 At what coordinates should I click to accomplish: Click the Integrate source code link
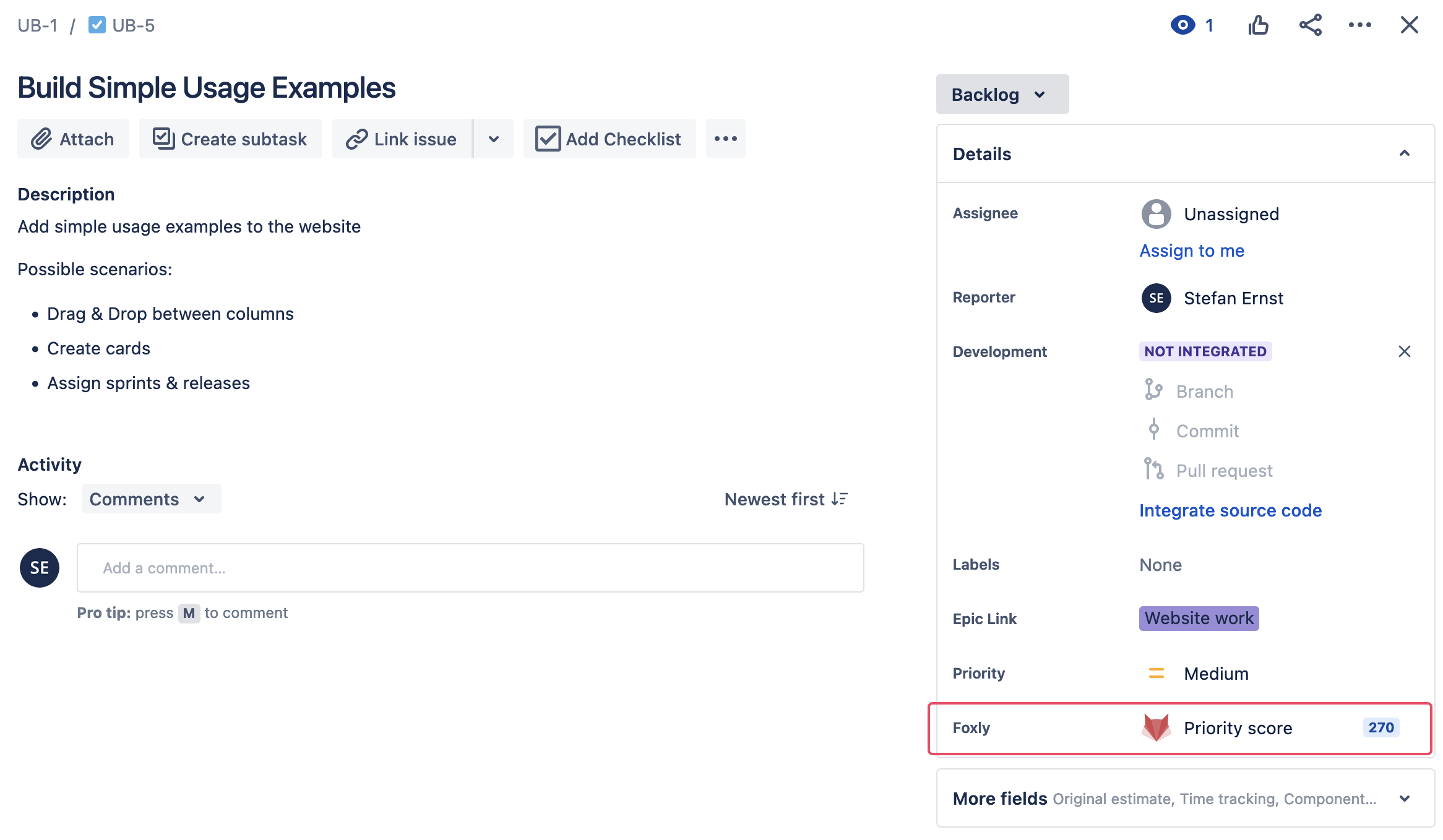[x=1230, y=510]
